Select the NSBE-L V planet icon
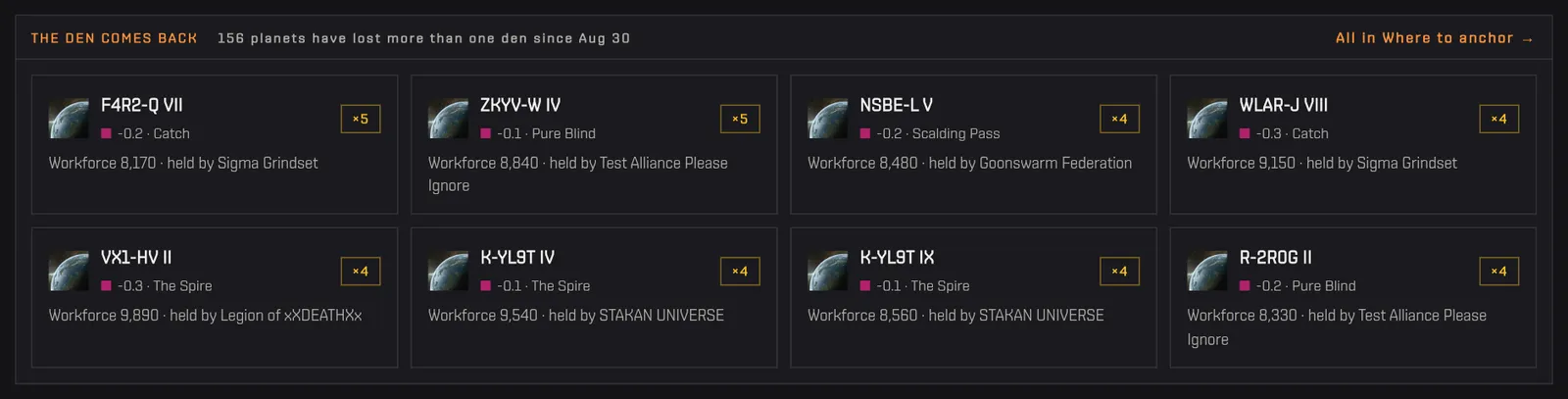Screen dimensions: 1568x399 (x=827, y=119)
